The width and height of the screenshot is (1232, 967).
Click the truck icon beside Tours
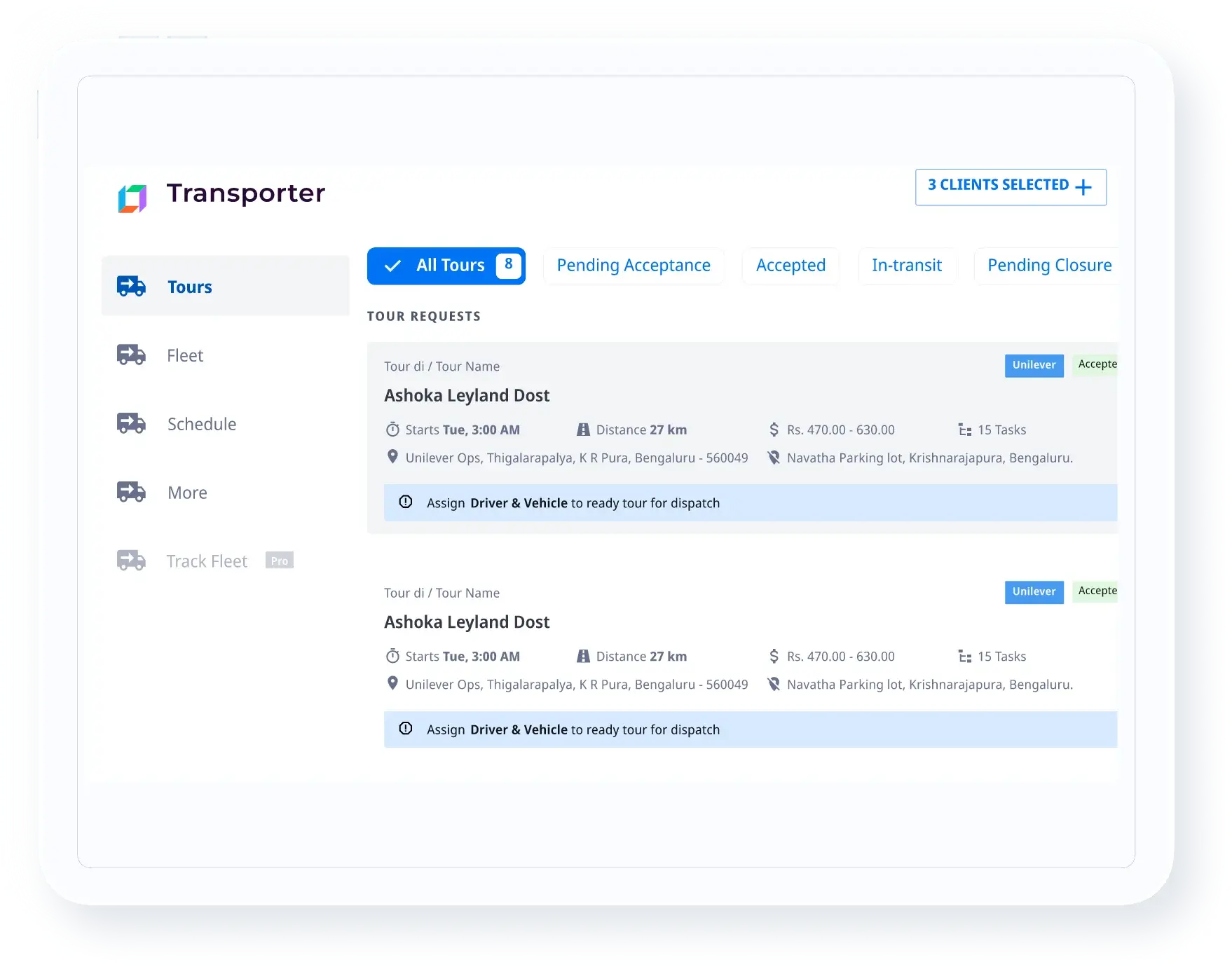click(x=131, y=286)
